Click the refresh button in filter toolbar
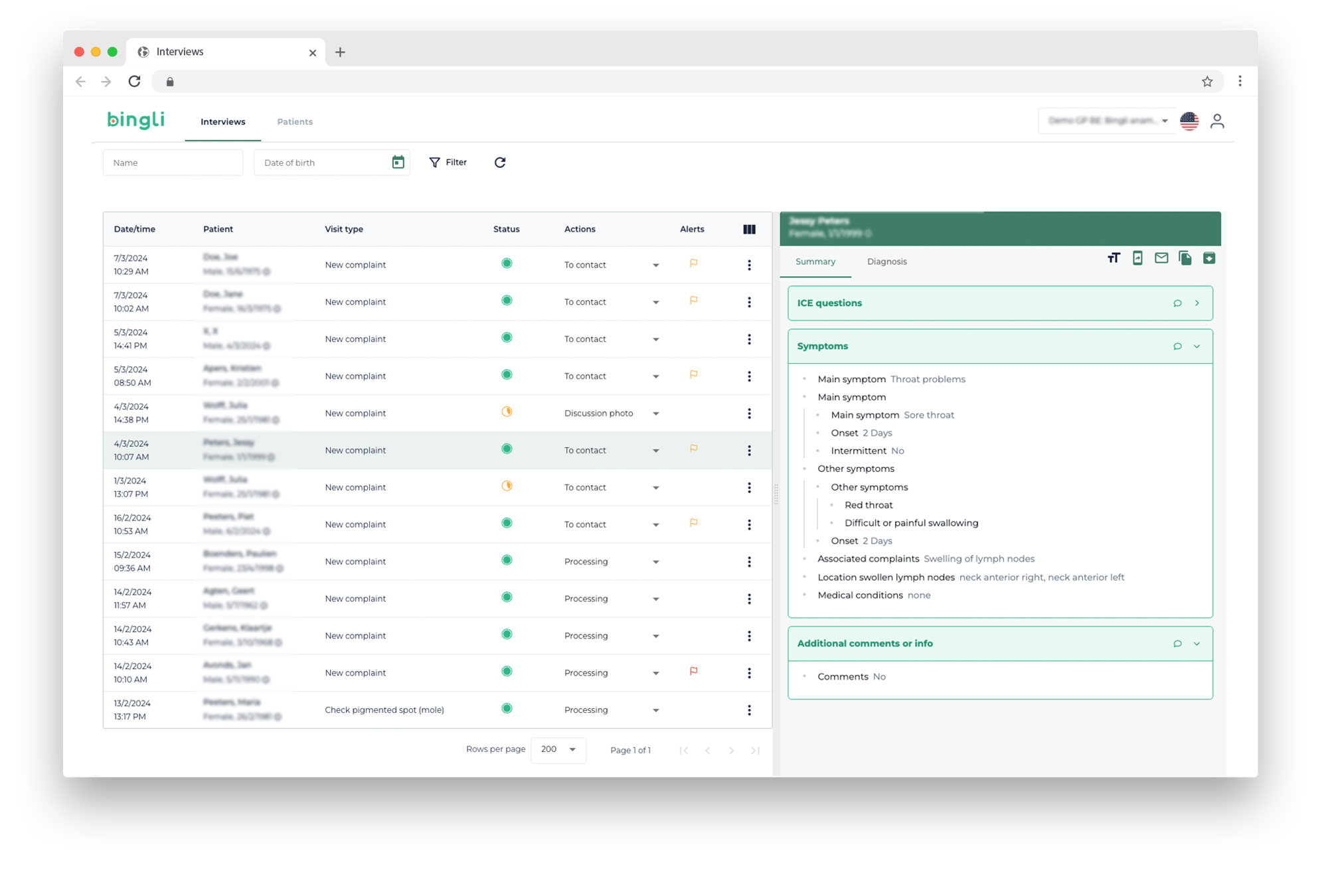The image size is (1328, 896). (x=499, y=162)
